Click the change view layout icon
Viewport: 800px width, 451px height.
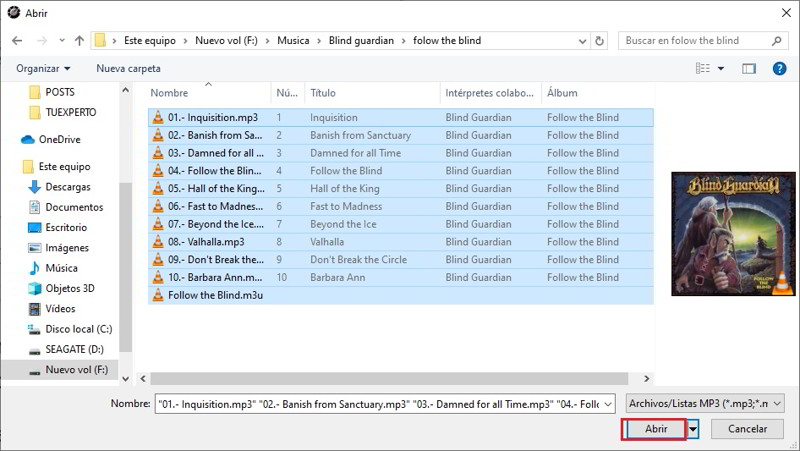pos(702,68)
